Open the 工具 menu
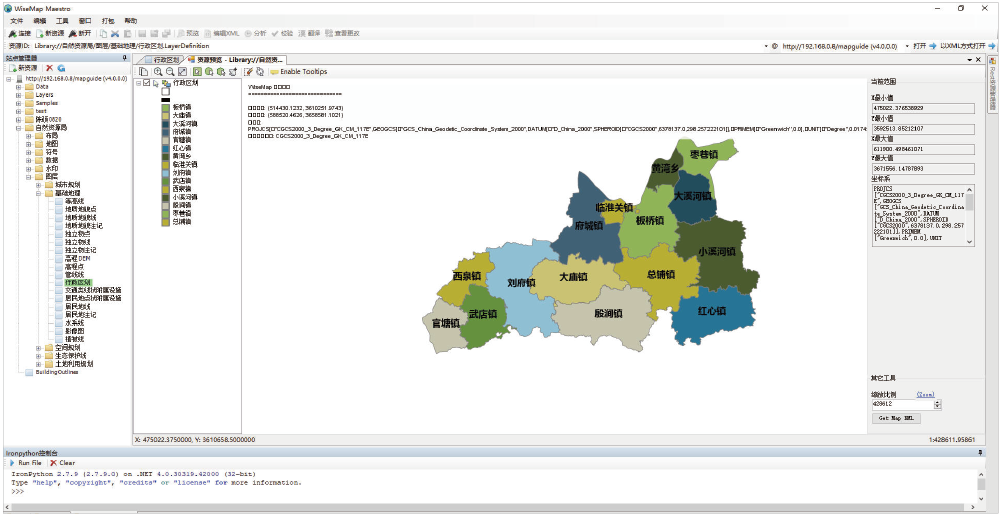The height and width of the screenshot is (517, 1002). pyautogui.click(x=62, y=20)
